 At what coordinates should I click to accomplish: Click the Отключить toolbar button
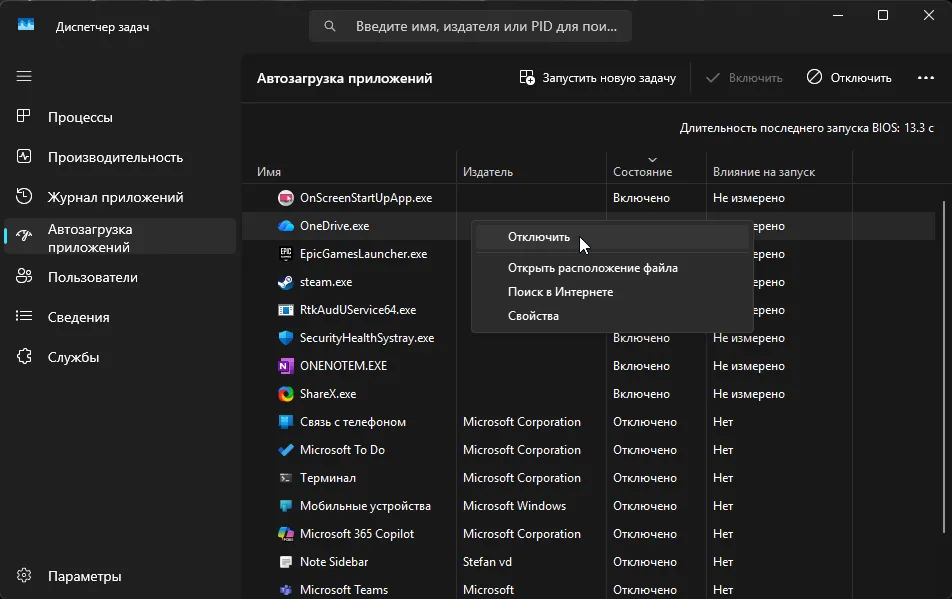click(849, 78)
